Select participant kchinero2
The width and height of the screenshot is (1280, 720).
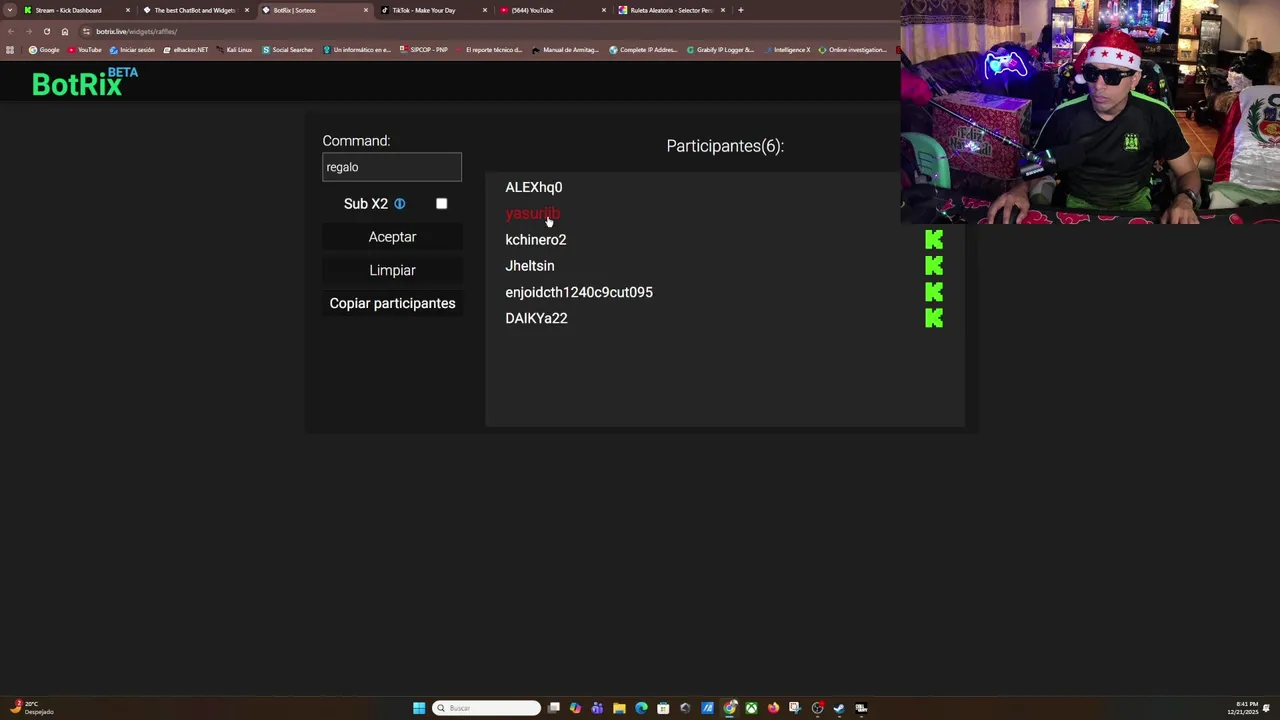536,240
